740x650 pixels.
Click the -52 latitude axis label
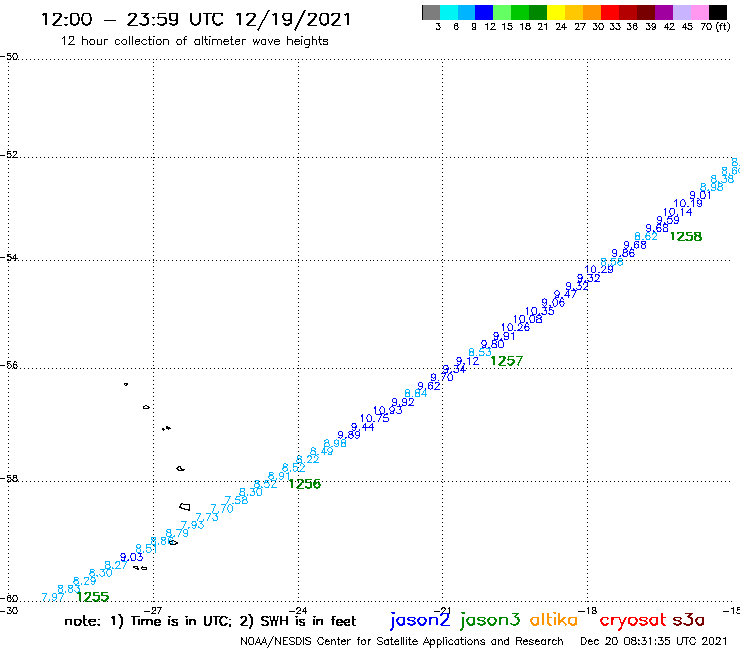click(x=9, y=155)
